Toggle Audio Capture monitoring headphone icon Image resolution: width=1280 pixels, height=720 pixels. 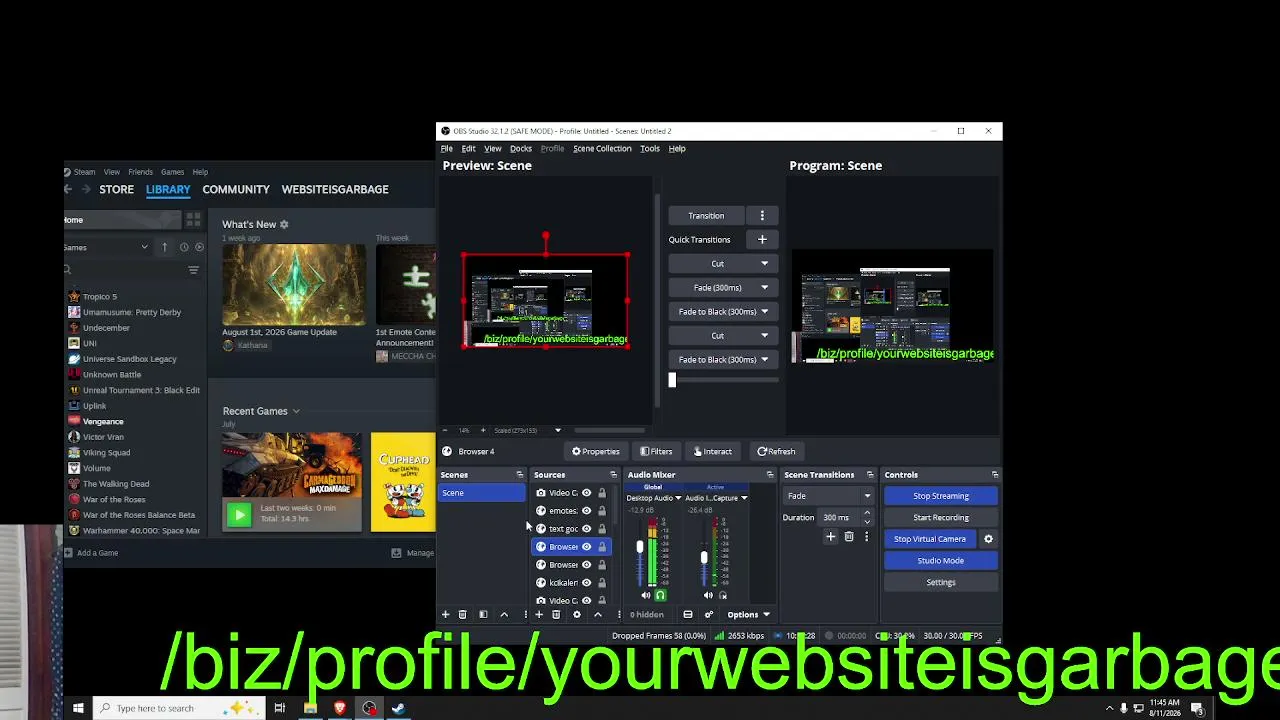pos(723,596)
